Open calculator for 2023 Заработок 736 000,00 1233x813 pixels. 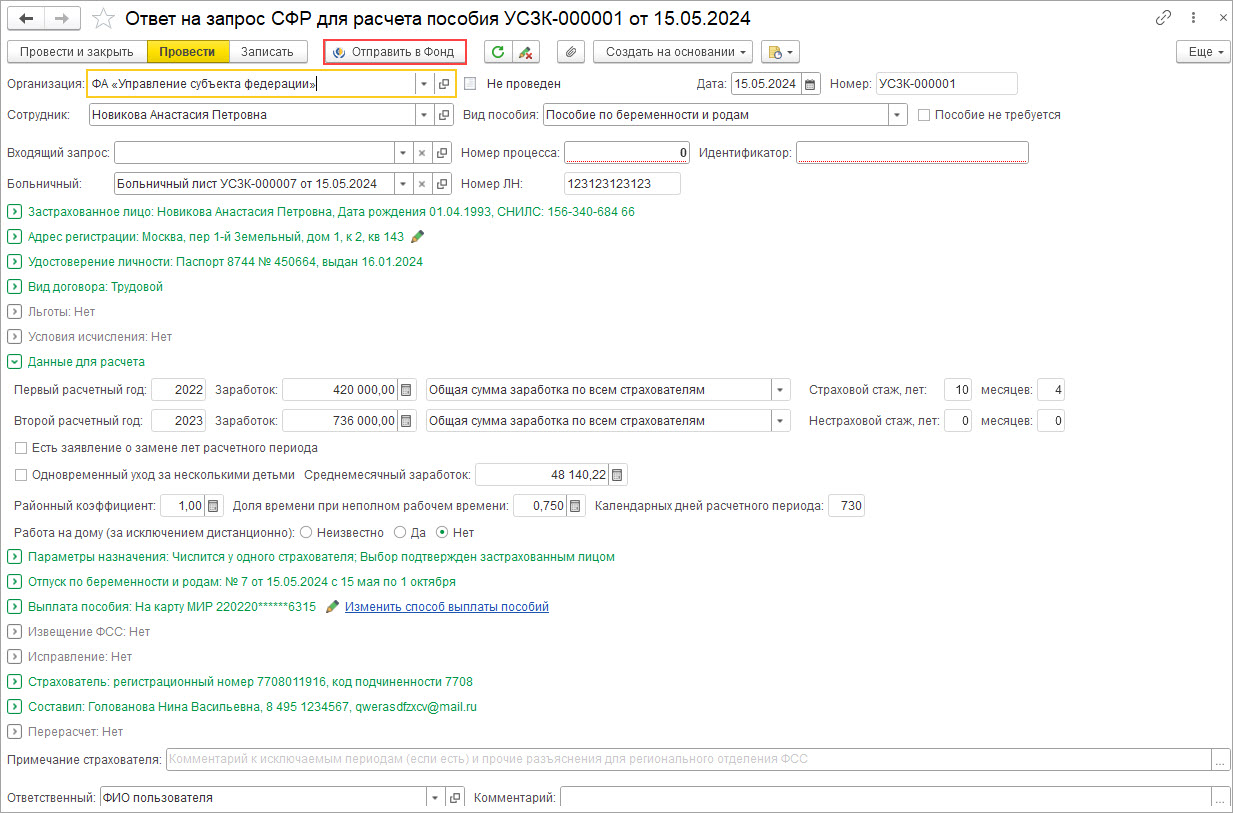406,421
